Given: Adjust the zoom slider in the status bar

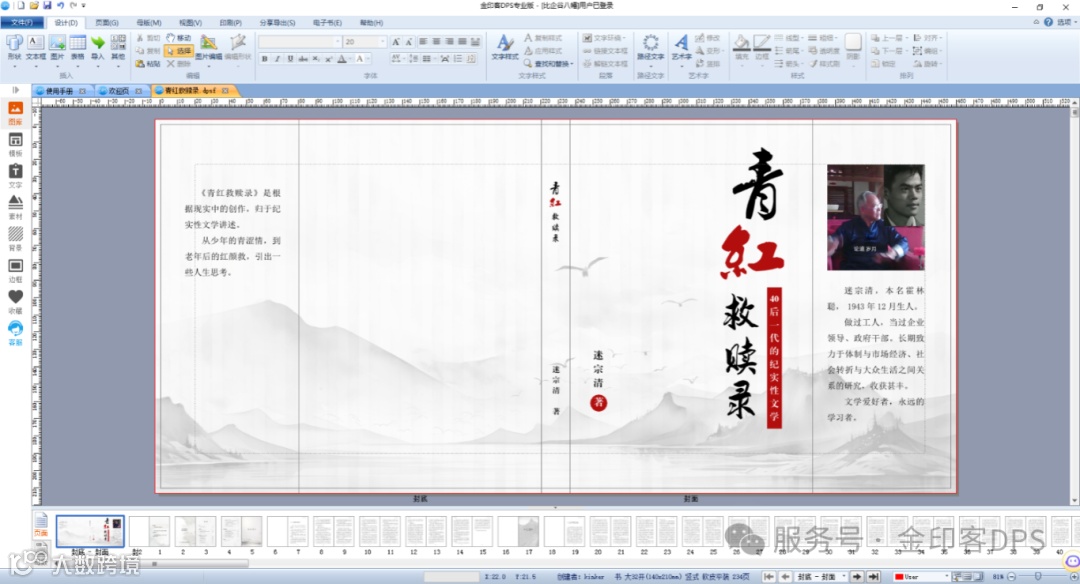Looking at the screenshot, I should click(x=1038, y=576).
